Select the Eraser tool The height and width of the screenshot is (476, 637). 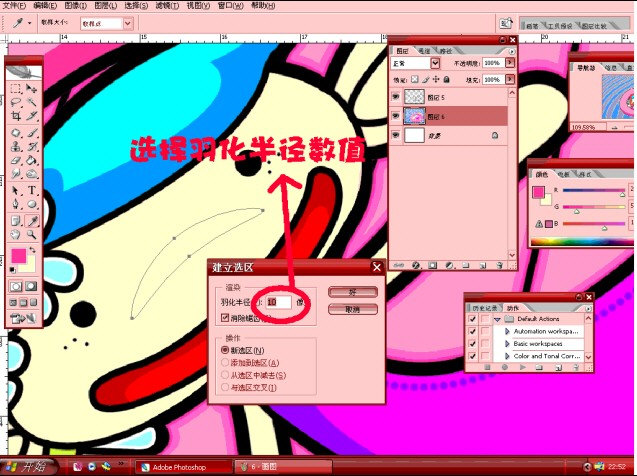(16, 160)
